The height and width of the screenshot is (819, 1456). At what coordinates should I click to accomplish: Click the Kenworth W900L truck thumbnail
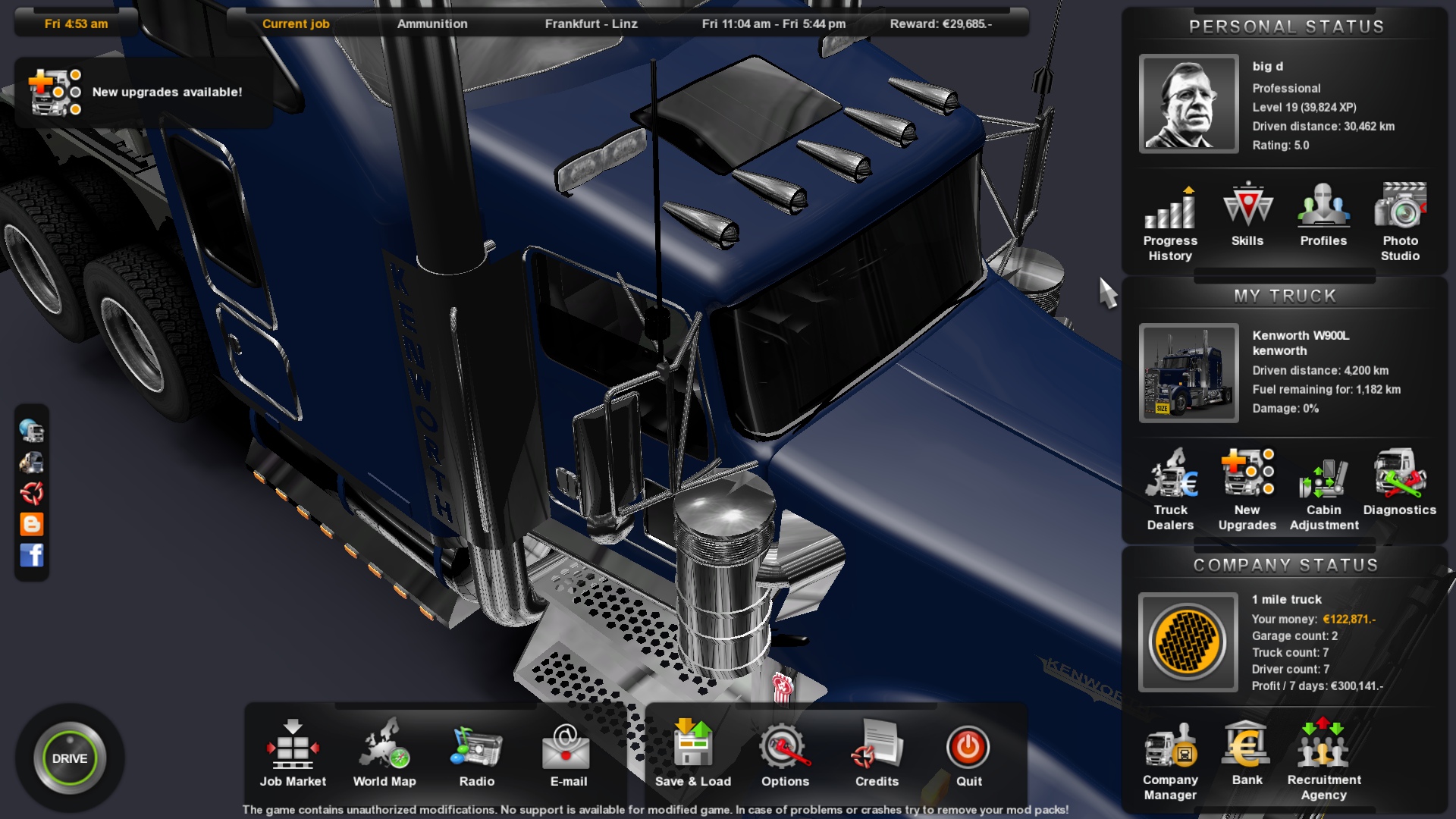1188,373
